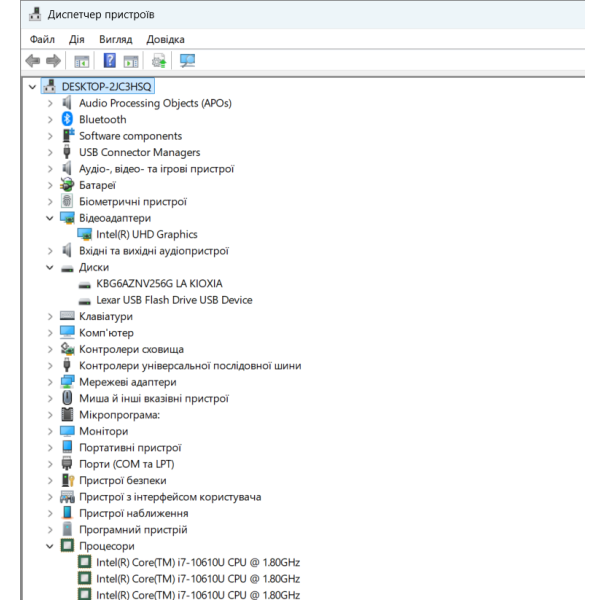Expand the USB Connector Managers chevron
The image size is (600, 600).
tap(50, 153)
